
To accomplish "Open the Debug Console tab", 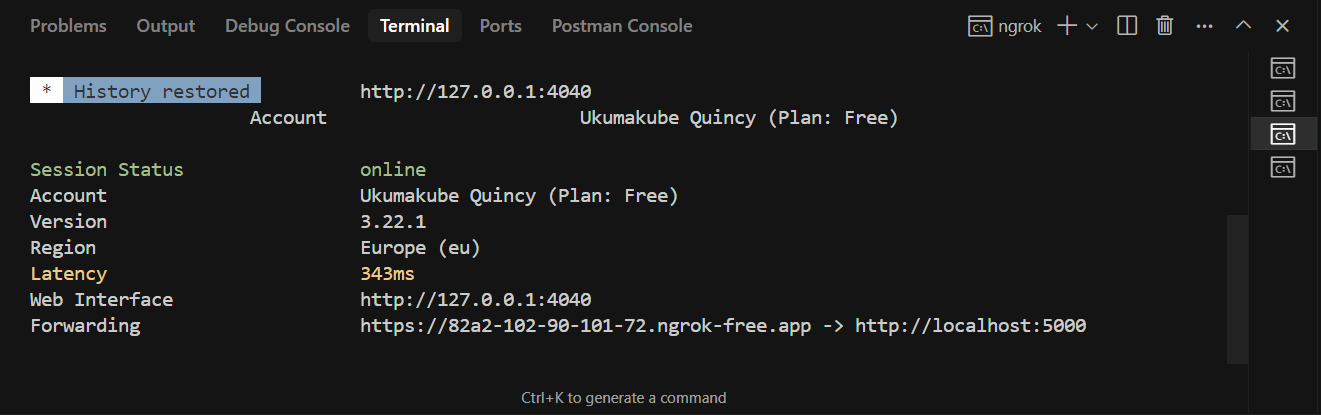I will (x=287, y=26).
